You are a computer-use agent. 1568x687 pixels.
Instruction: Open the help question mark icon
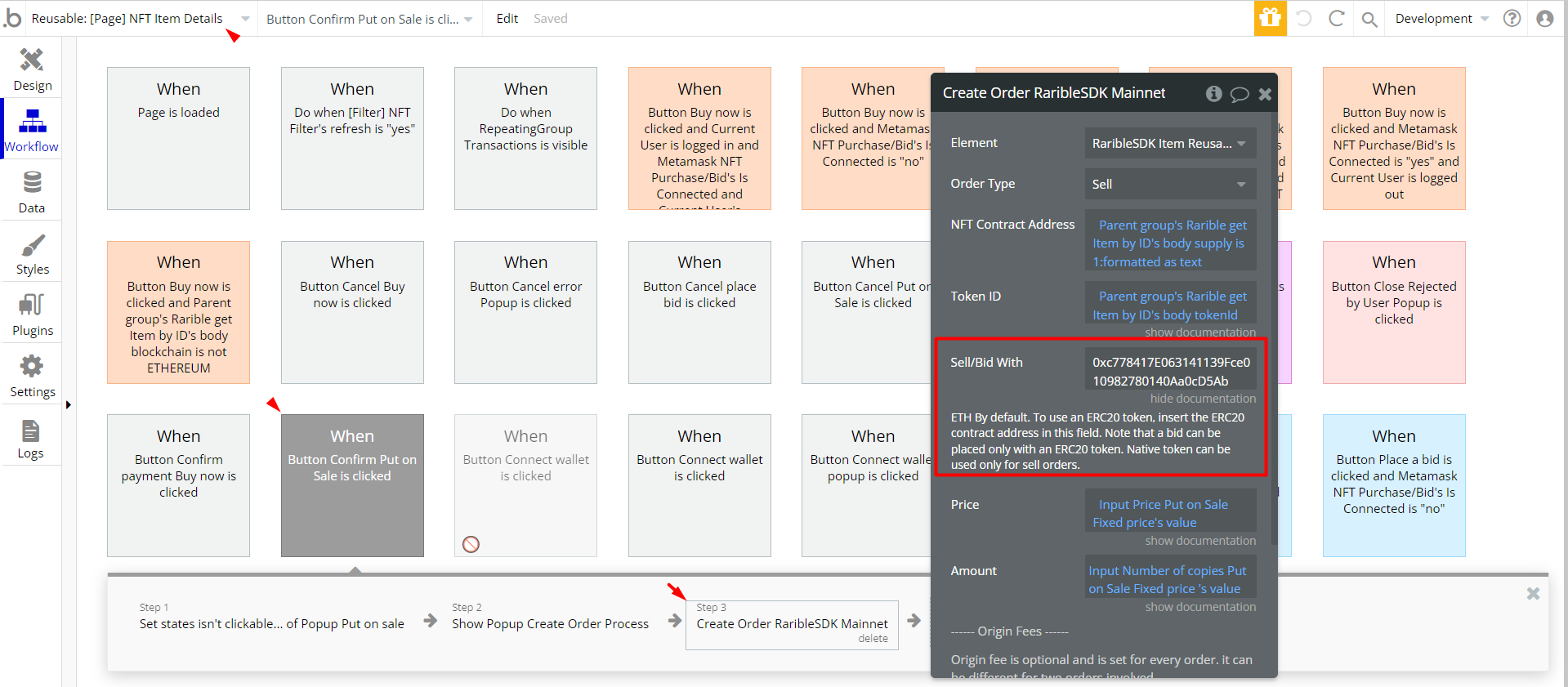[1512, 18]
